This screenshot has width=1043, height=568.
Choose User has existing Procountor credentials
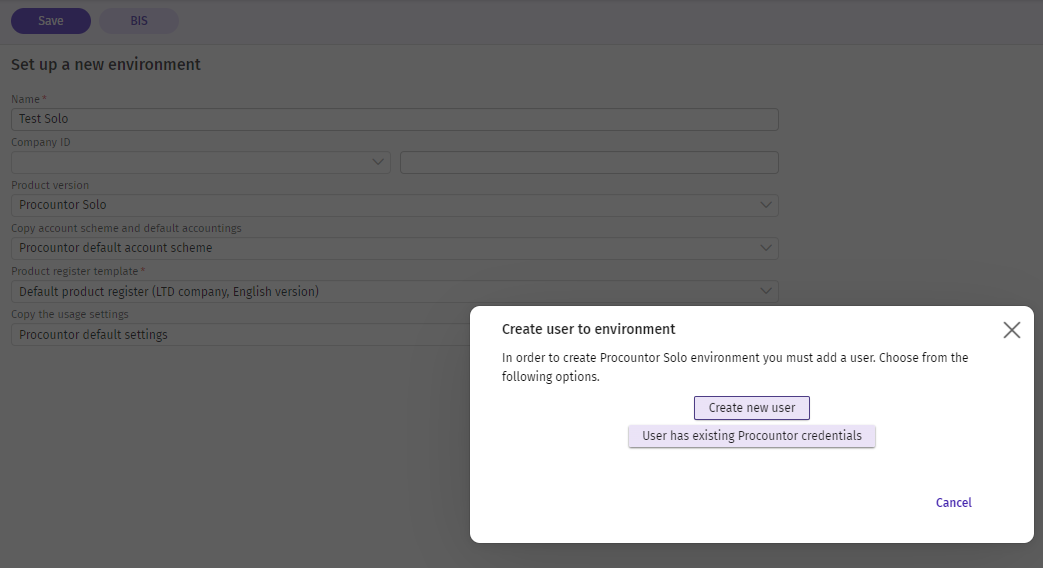click(752, 436)
